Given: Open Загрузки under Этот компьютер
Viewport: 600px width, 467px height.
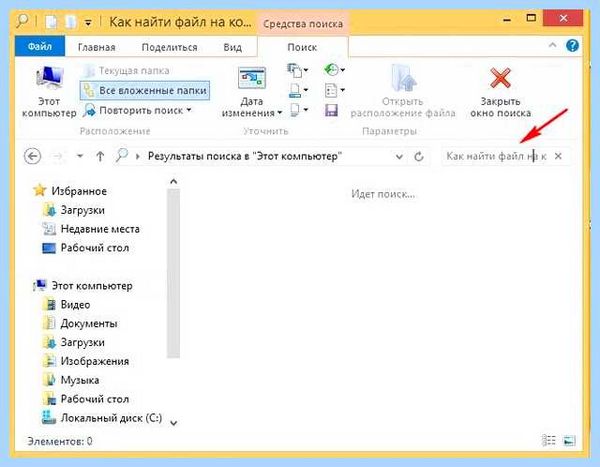Looking at the screenshot, I should click(x=74, y=342).
